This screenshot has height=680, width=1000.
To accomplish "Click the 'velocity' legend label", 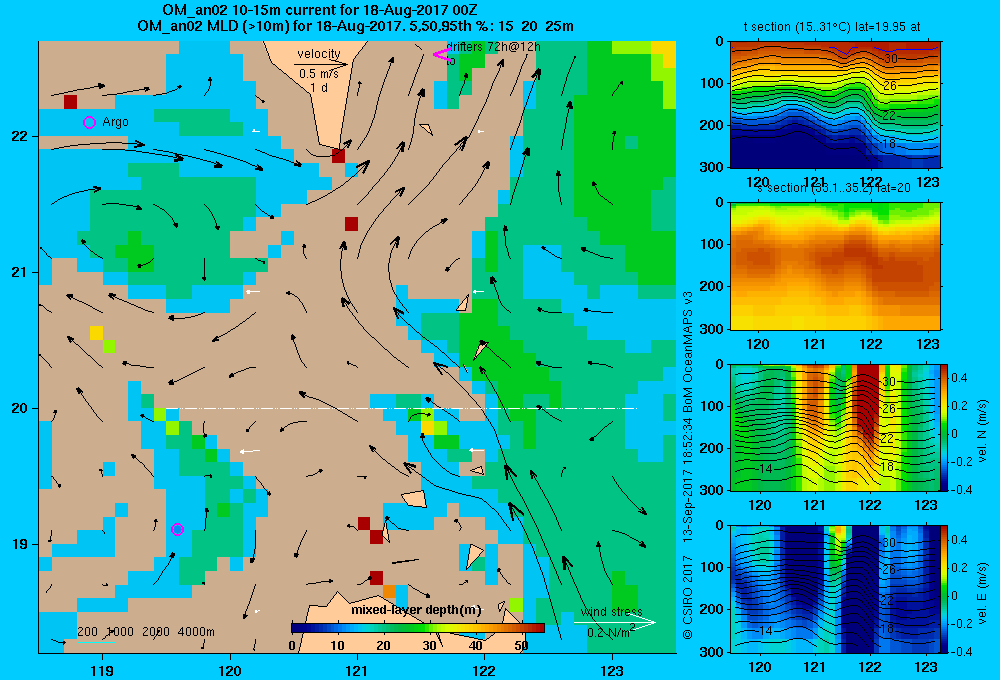I will pyautogui.click(x=319, y=54).
